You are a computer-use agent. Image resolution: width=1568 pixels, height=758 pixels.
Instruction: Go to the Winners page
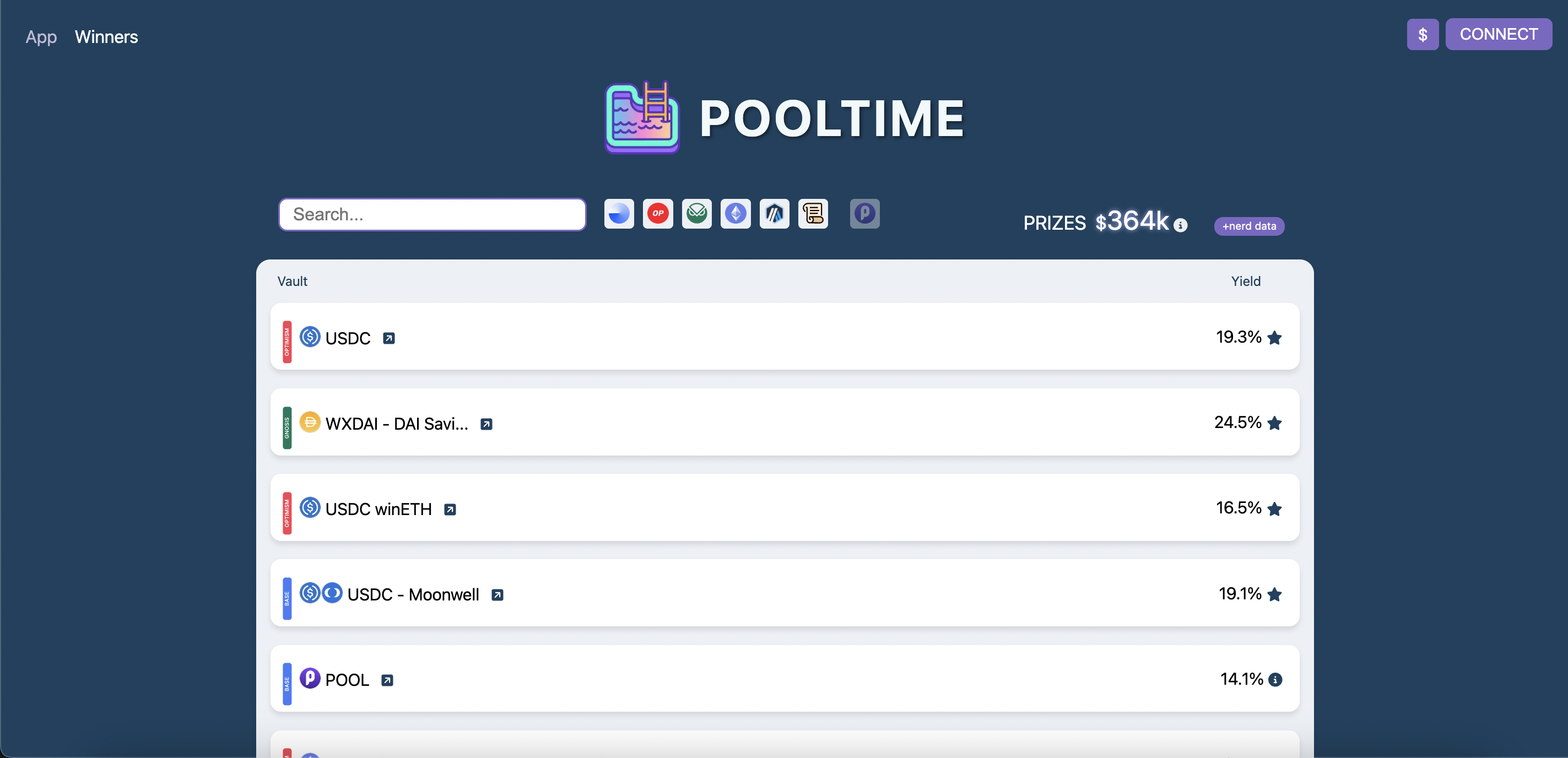pyautogui.click(x=106, y=36)
